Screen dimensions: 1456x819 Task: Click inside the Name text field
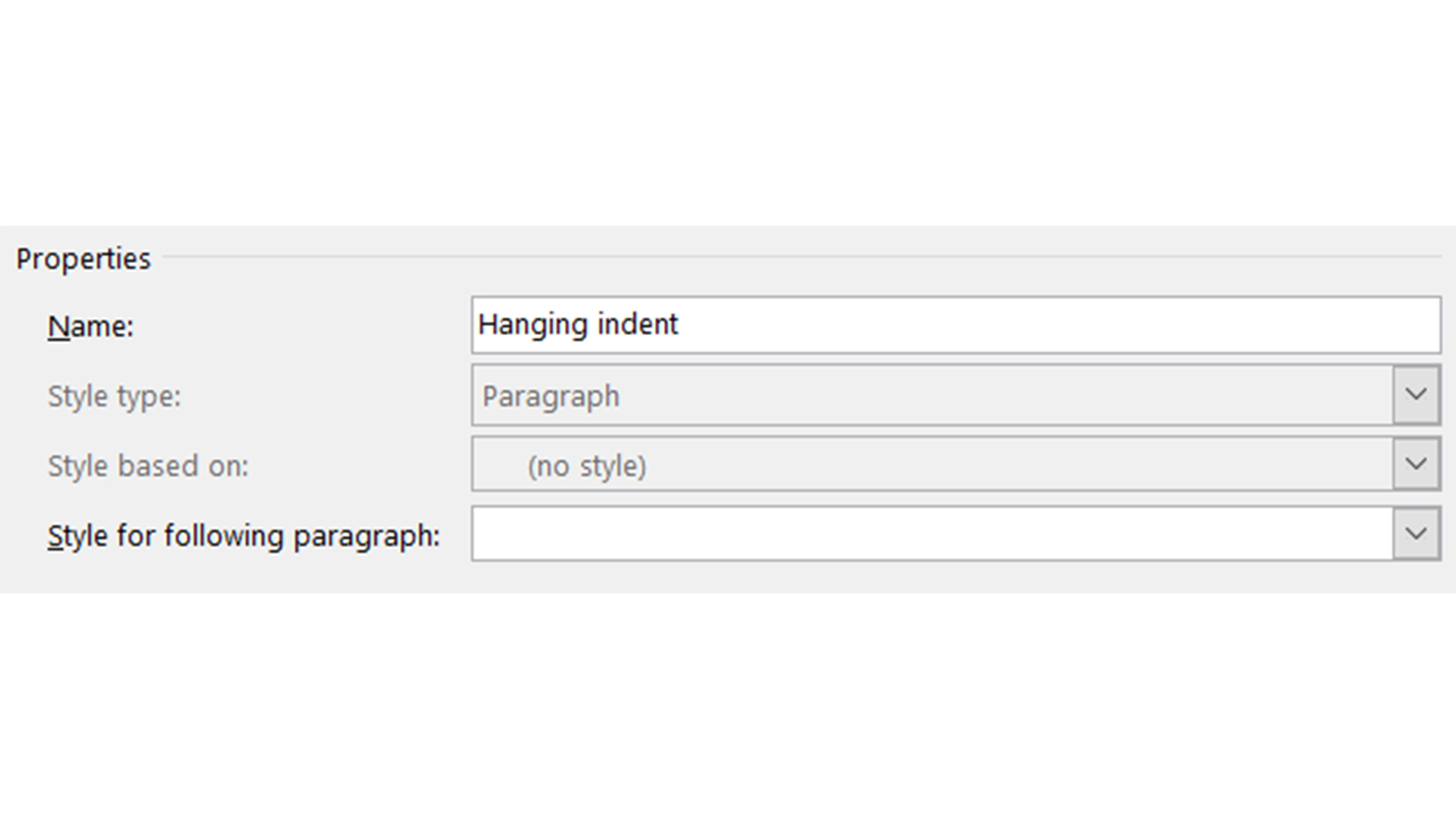coord(955,325)
